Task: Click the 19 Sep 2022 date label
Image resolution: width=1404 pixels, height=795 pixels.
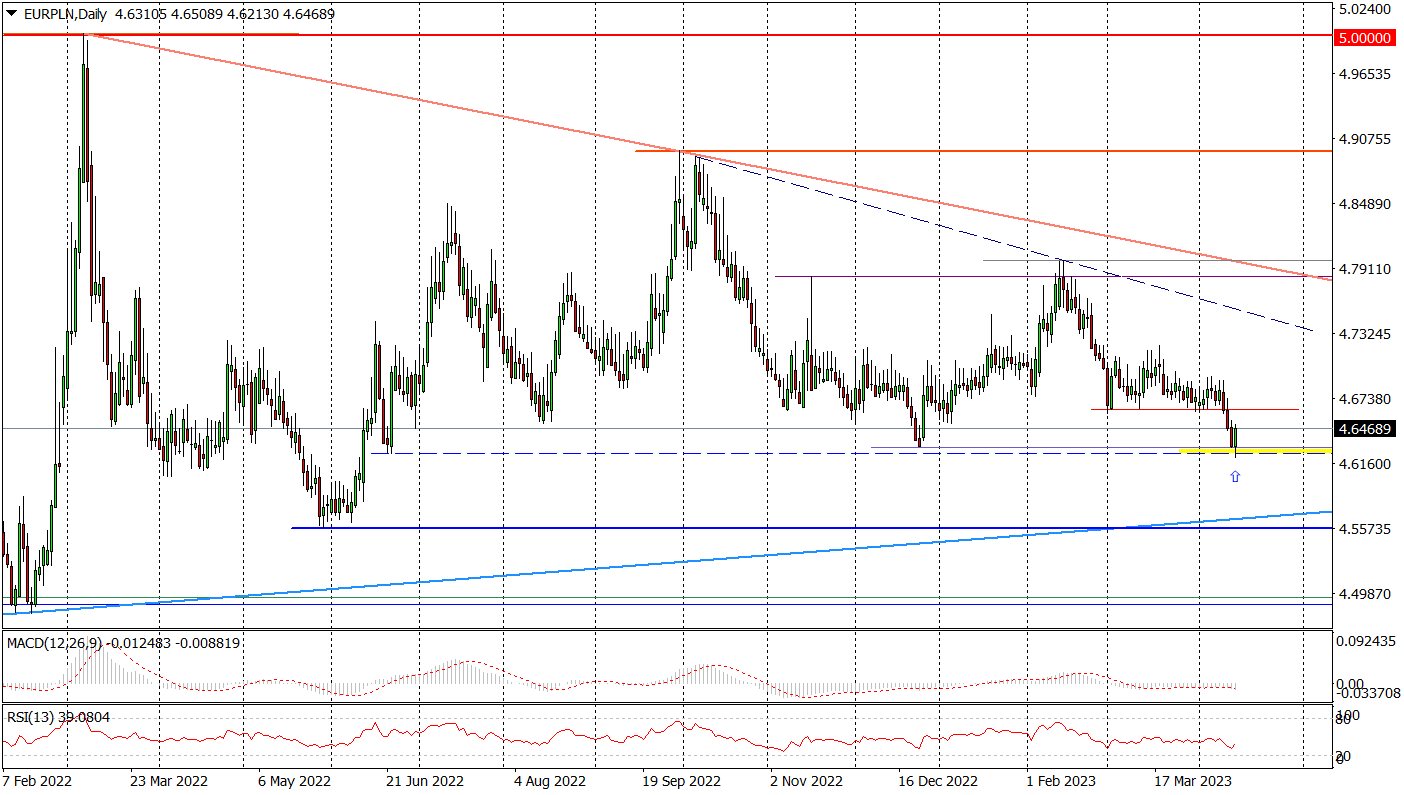Action: (681, 780)
